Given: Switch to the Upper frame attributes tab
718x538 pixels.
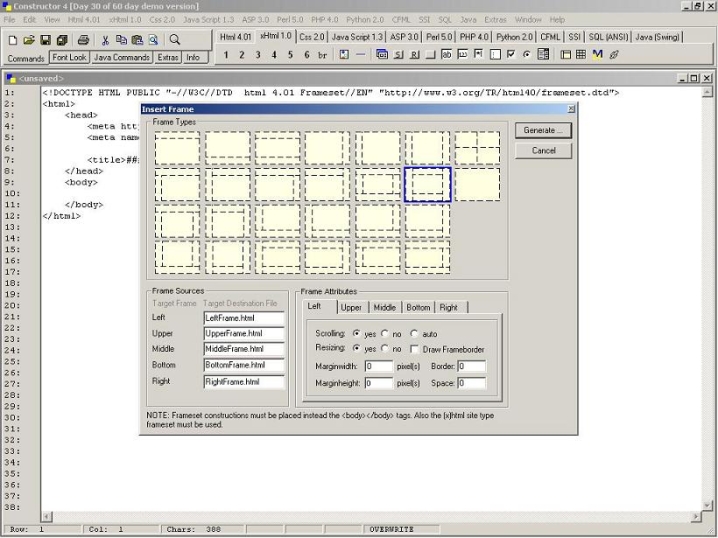Looking at the screenshot, I should pos(351,307).
